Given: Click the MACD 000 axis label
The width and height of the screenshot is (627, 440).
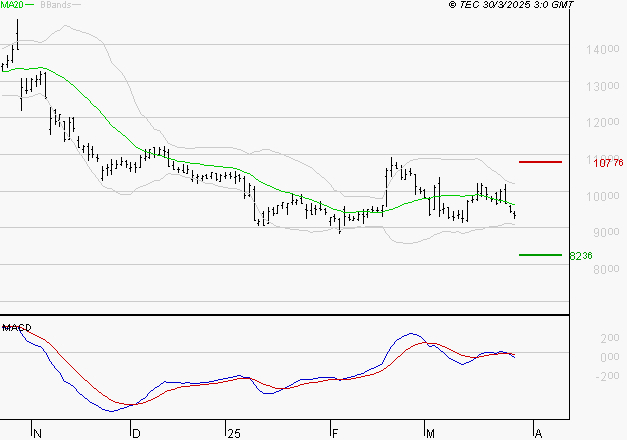Looking at the screenshot, I should click(x=610, y=356).
